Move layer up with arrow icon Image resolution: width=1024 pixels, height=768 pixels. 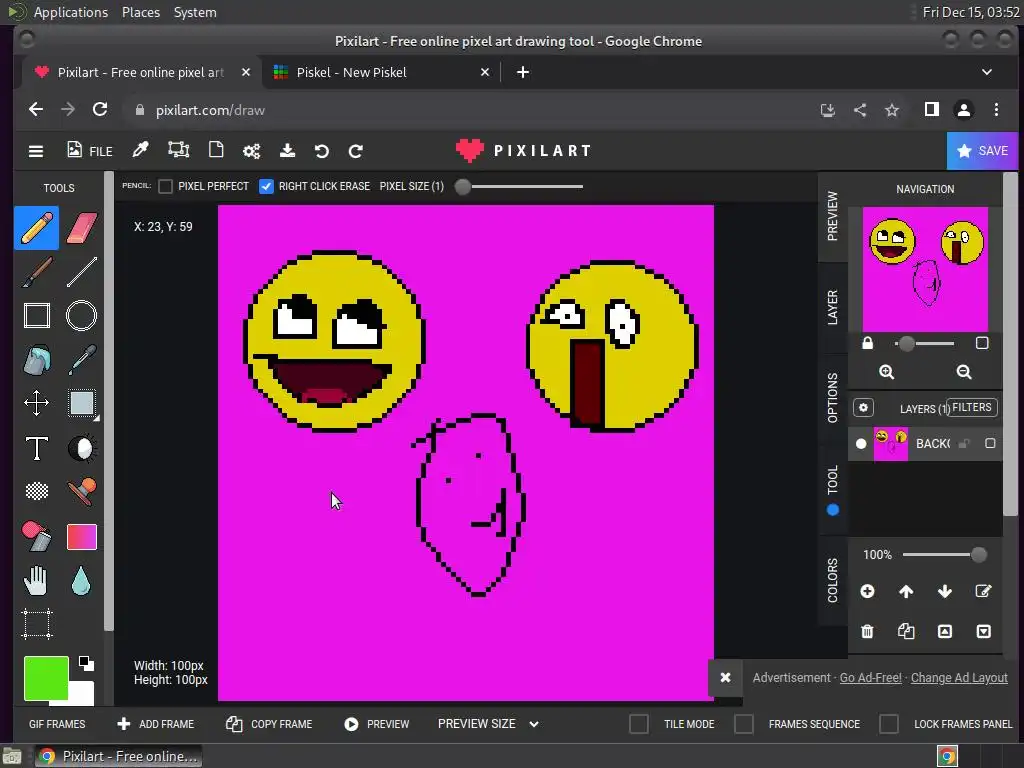tap(906, 592)
